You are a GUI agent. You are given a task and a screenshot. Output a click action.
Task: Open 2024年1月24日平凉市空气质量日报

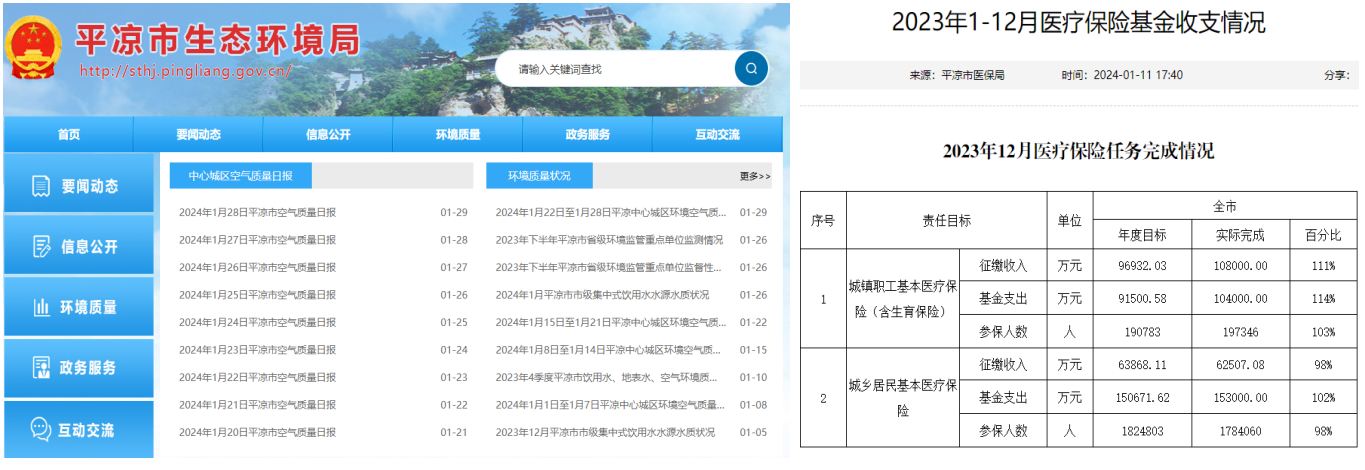[x=257, y=322]
